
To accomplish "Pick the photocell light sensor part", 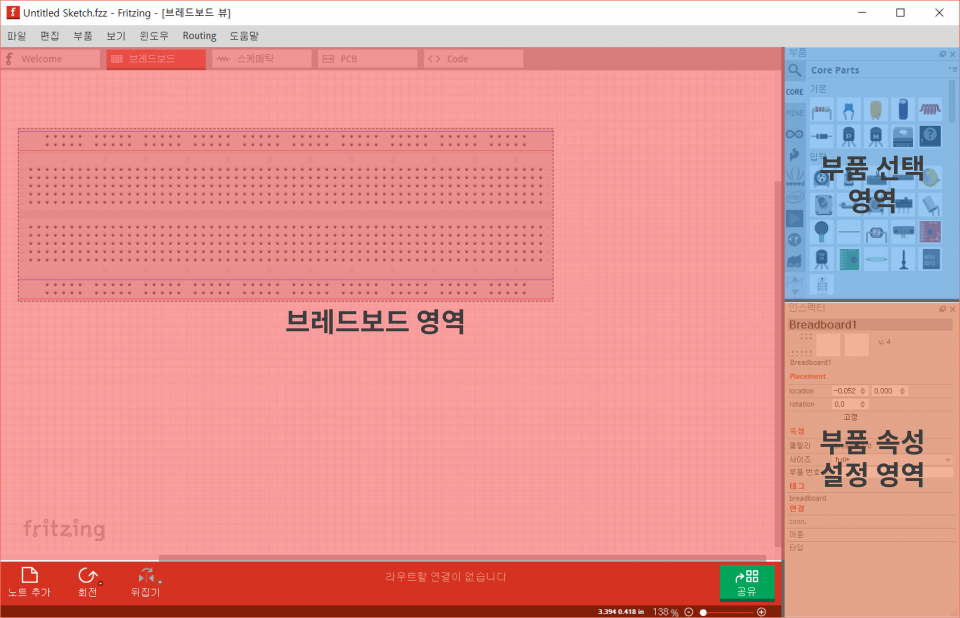I will coord(876,233).
